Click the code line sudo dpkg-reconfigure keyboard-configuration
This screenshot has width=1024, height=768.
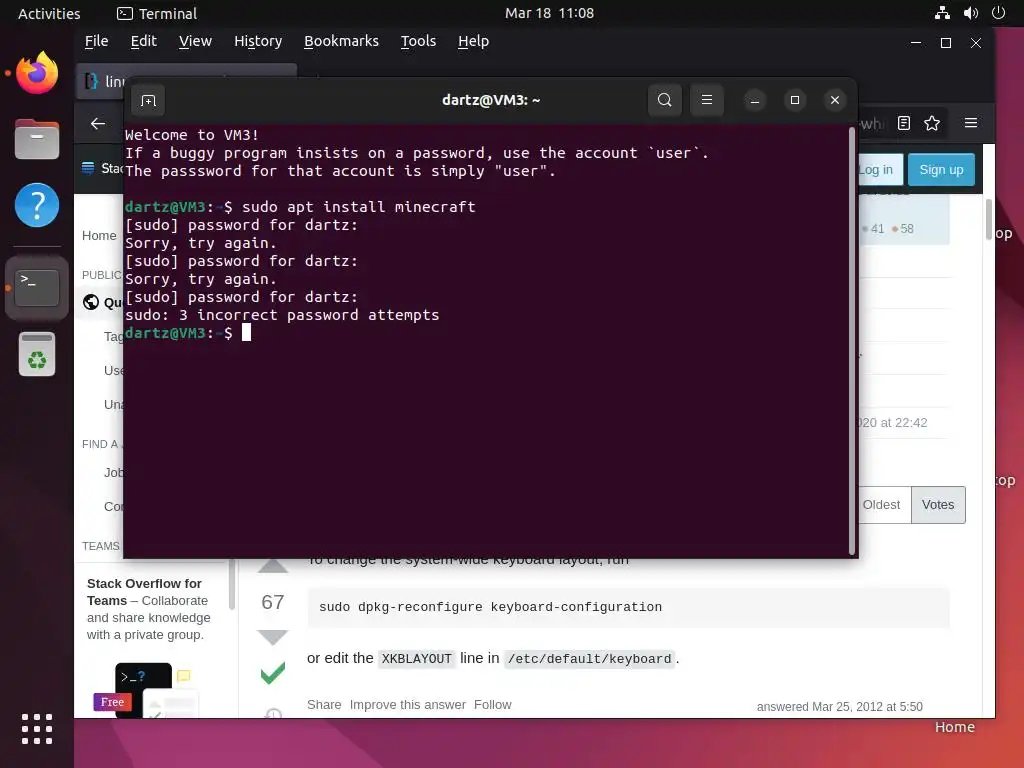(x=490, y=607)
